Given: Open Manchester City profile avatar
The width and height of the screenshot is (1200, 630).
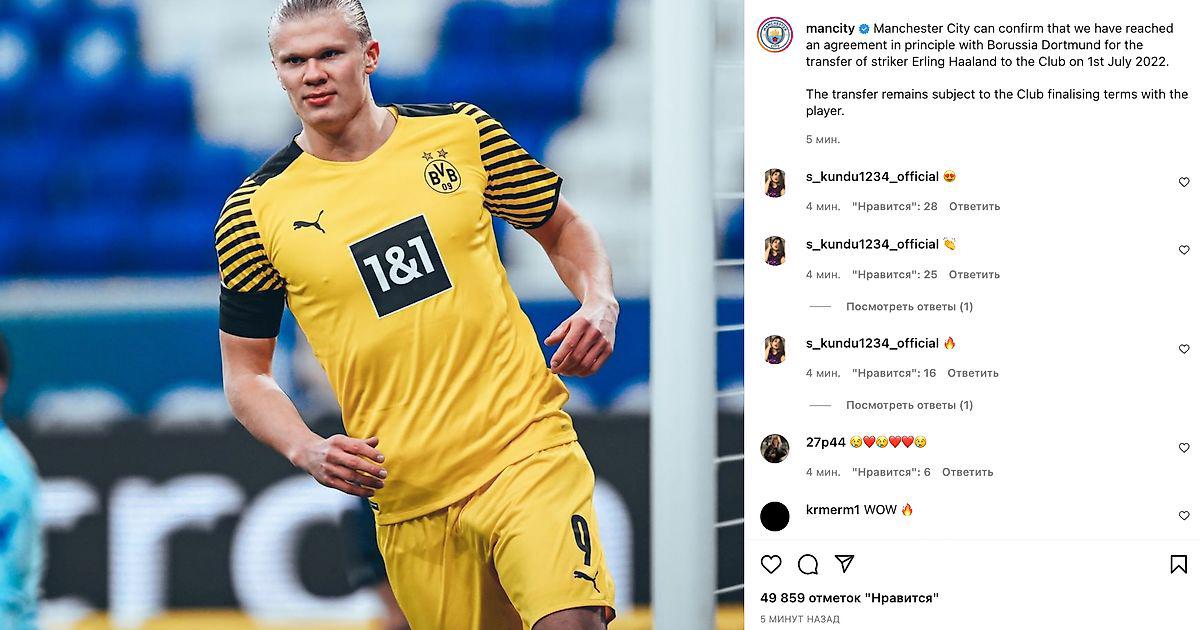Looking at the screenshot, I should click(x=775, y=35).
